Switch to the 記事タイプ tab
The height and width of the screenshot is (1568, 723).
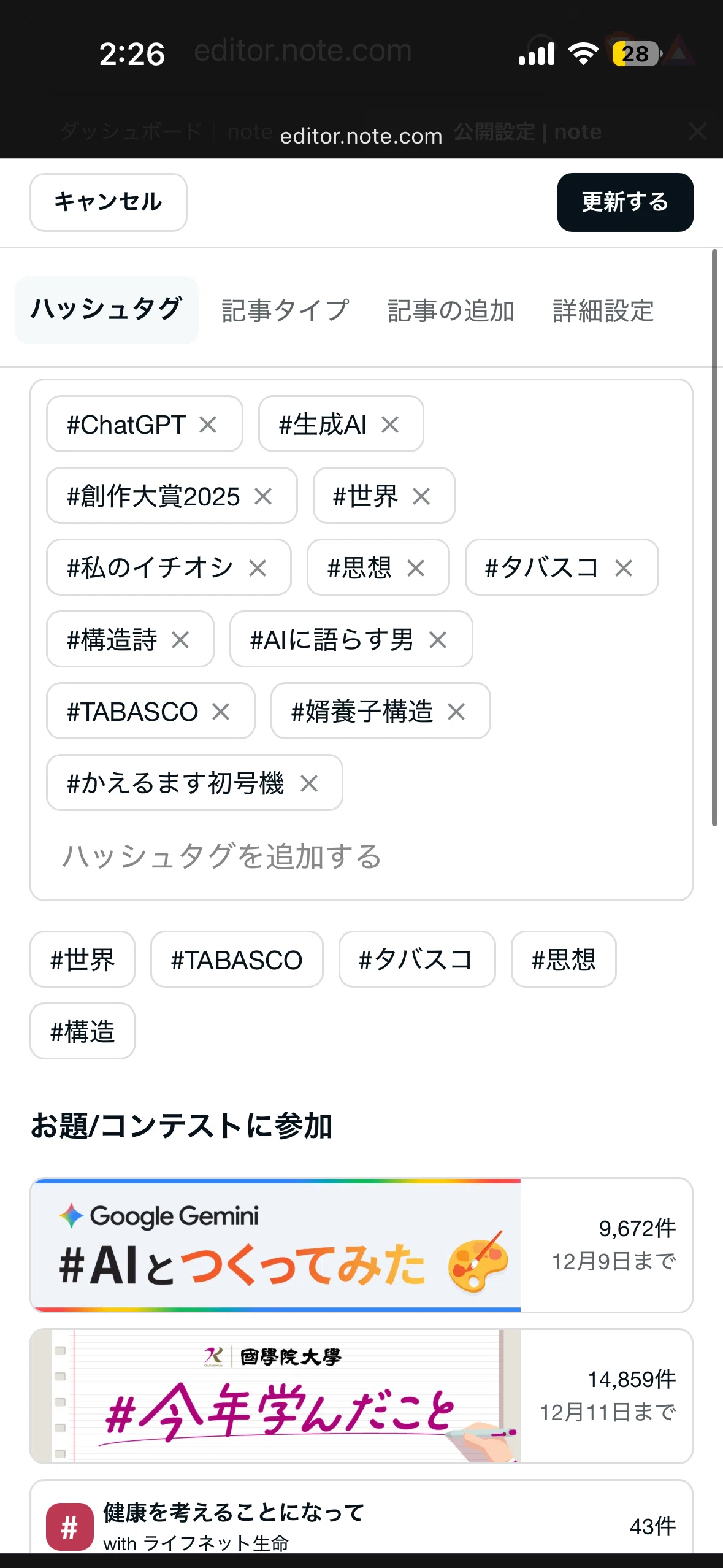click(286, 310)
